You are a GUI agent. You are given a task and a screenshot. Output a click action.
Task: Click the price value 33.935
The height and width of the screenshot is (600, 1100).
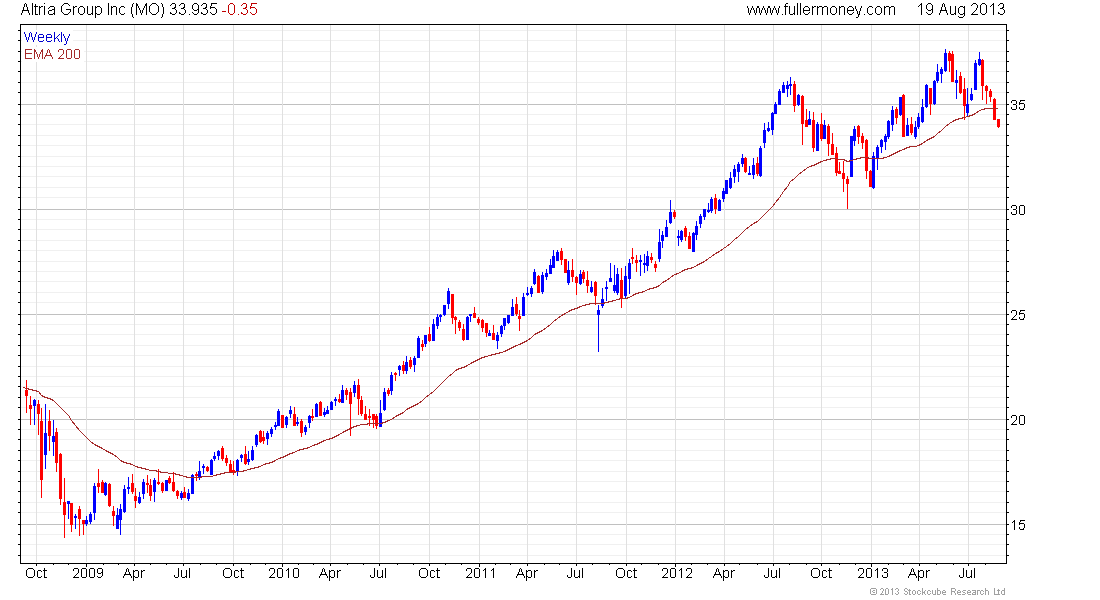click(193, 10)
